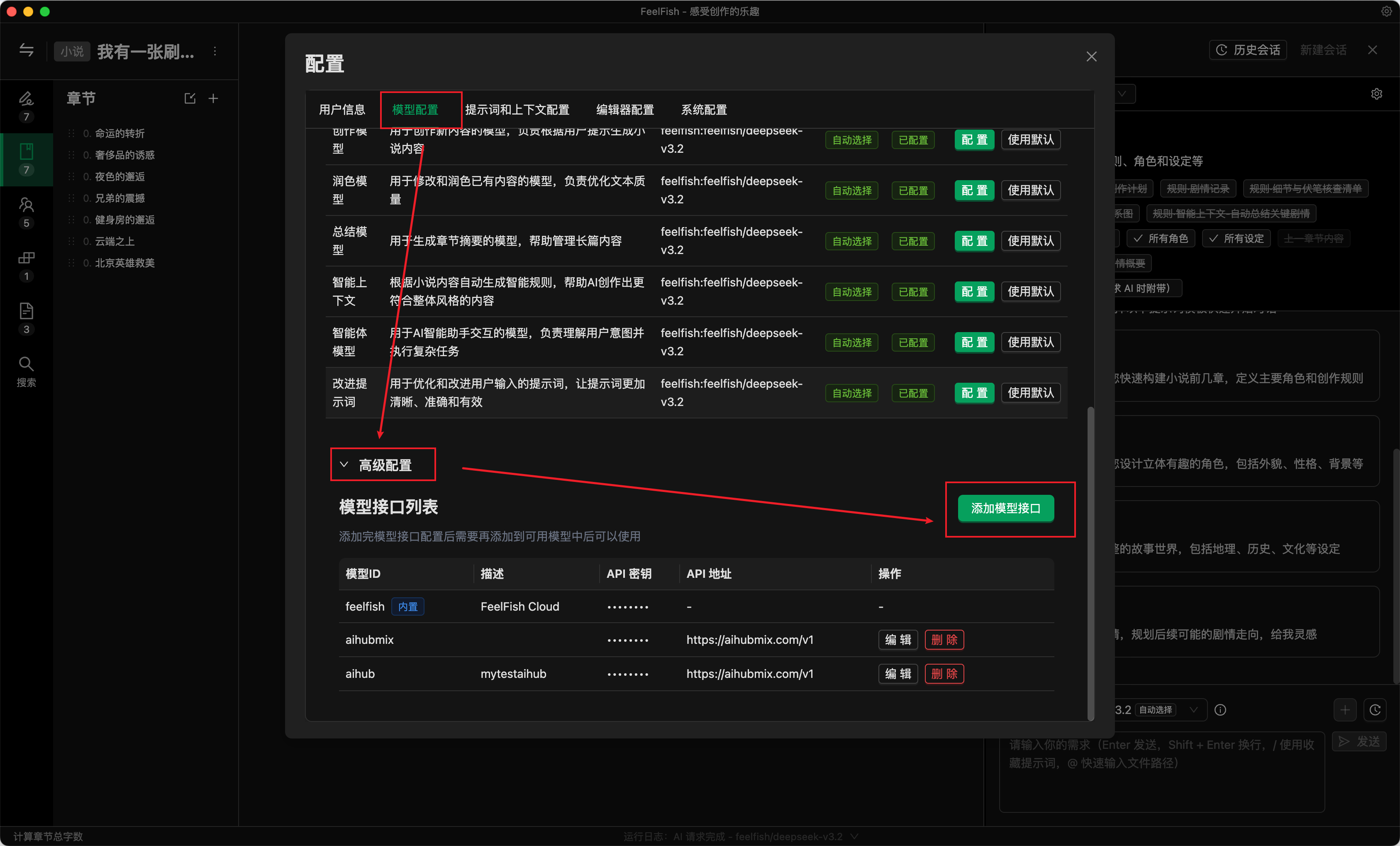Click the plus icon next to 章节
Viewport: 1400px width, 846px height.
[213, 98]
